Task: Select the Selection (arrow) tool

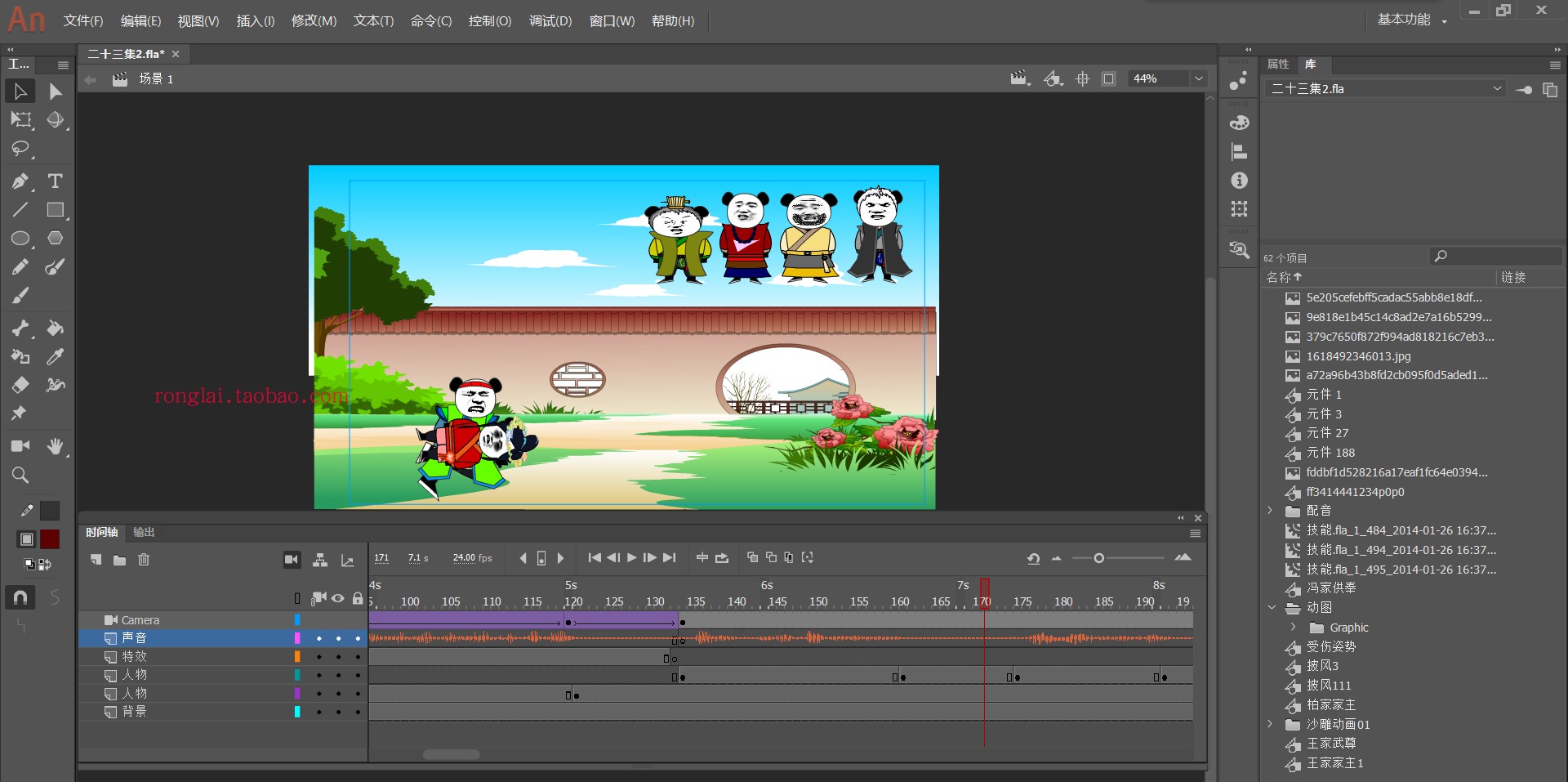Action: click(x=20, y=92)
